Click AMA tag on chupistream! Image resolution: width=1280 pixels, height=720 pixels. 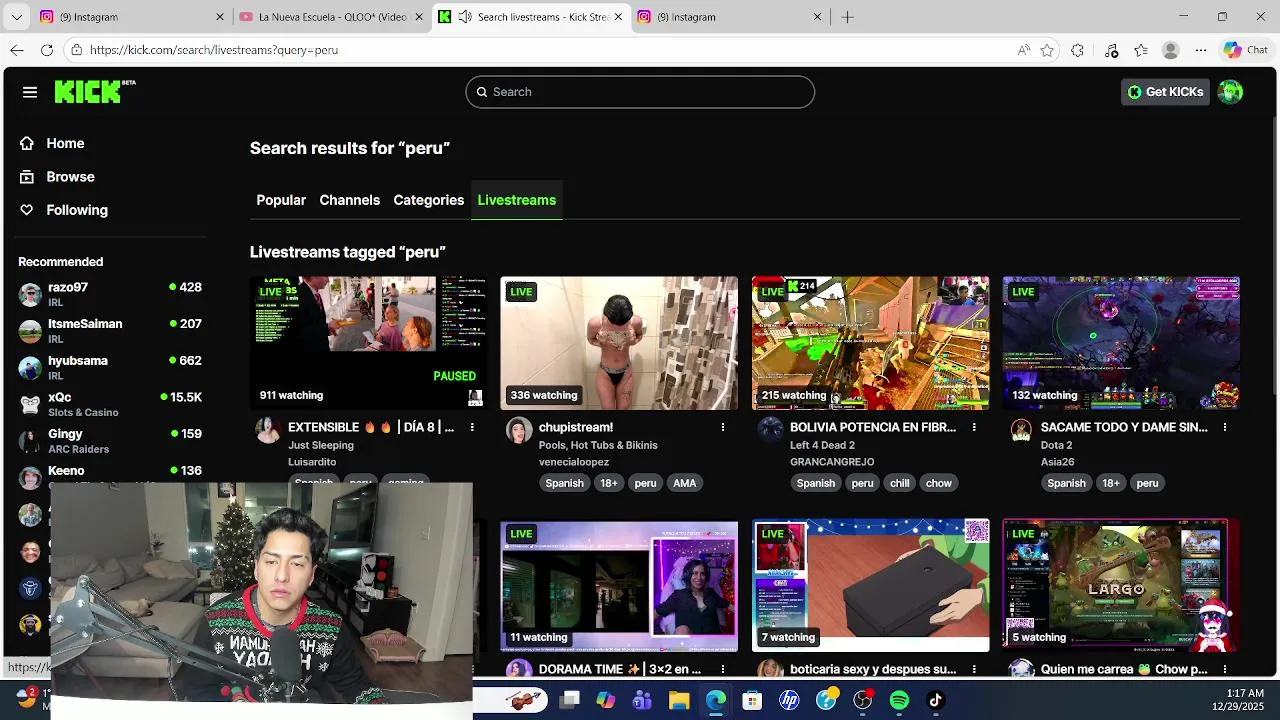point(685,483)
